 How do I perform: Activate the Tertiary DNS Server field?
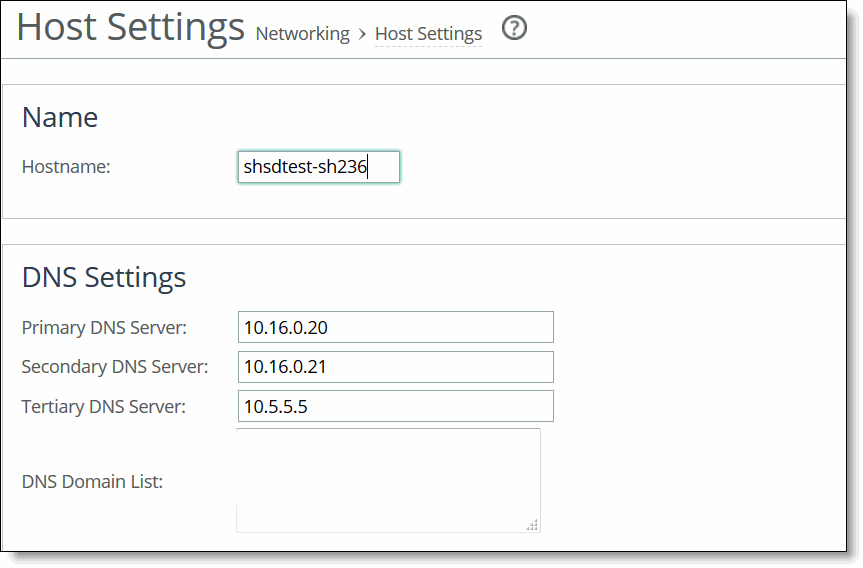(x=396, y=407)
